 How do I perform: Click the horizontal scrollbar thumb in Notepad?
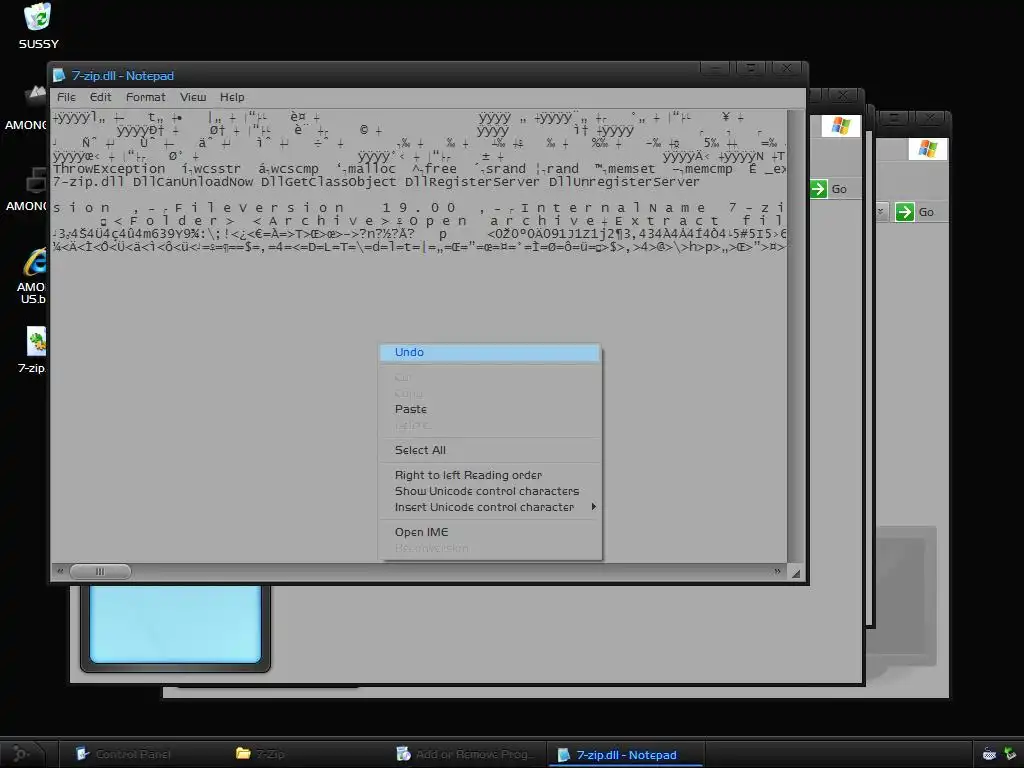[100, 571]
